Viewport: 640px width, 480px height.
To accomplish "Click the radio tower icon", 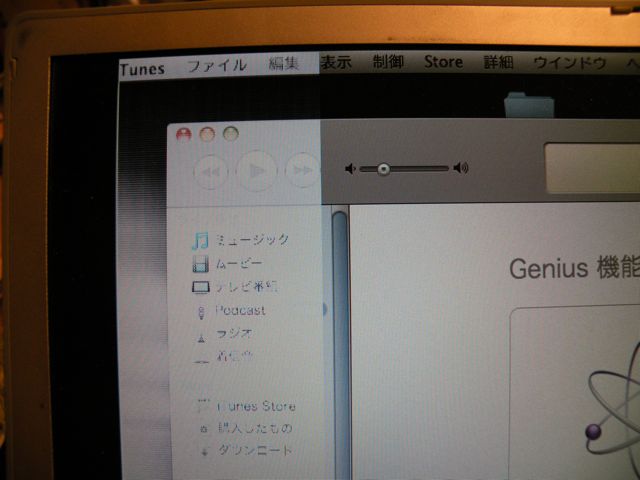I will pos(201,337).
